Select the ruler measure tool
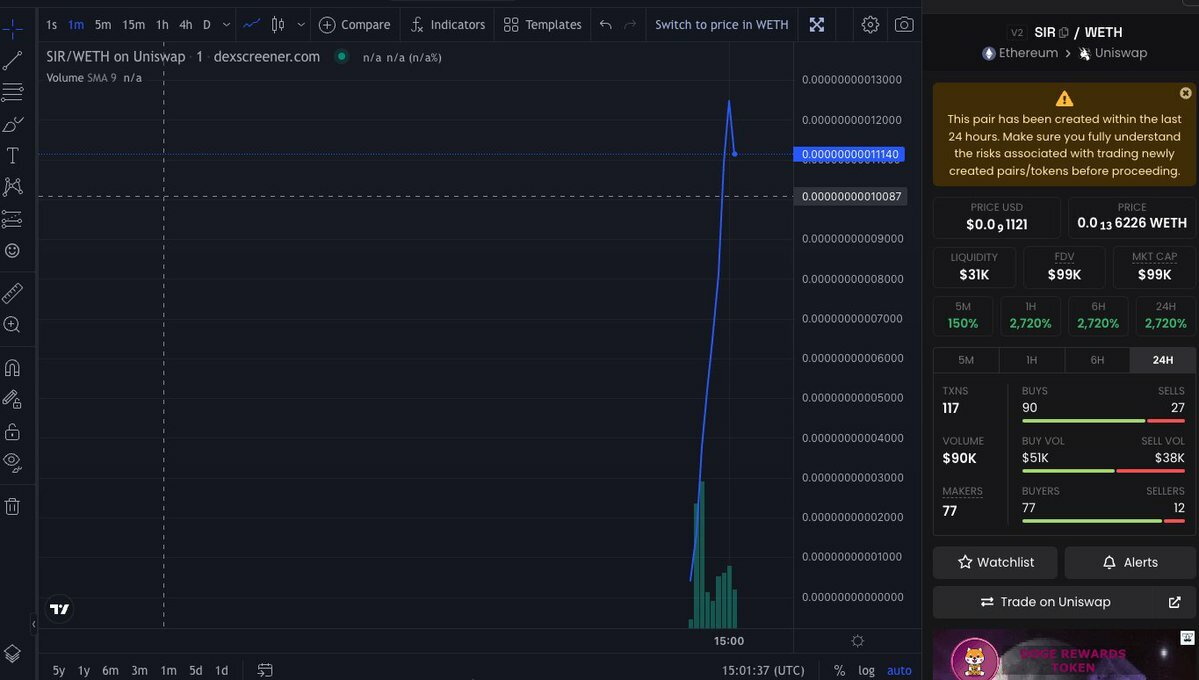The image size is (1199, 680). pyautogui.click(x=12, y=293)
